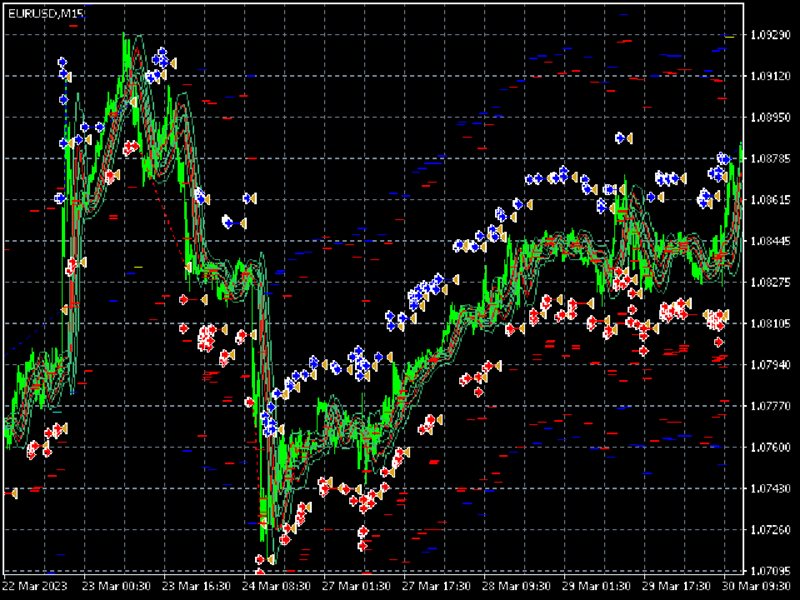
Task: Click the 1.08275 price axis label
Action: 770,282
